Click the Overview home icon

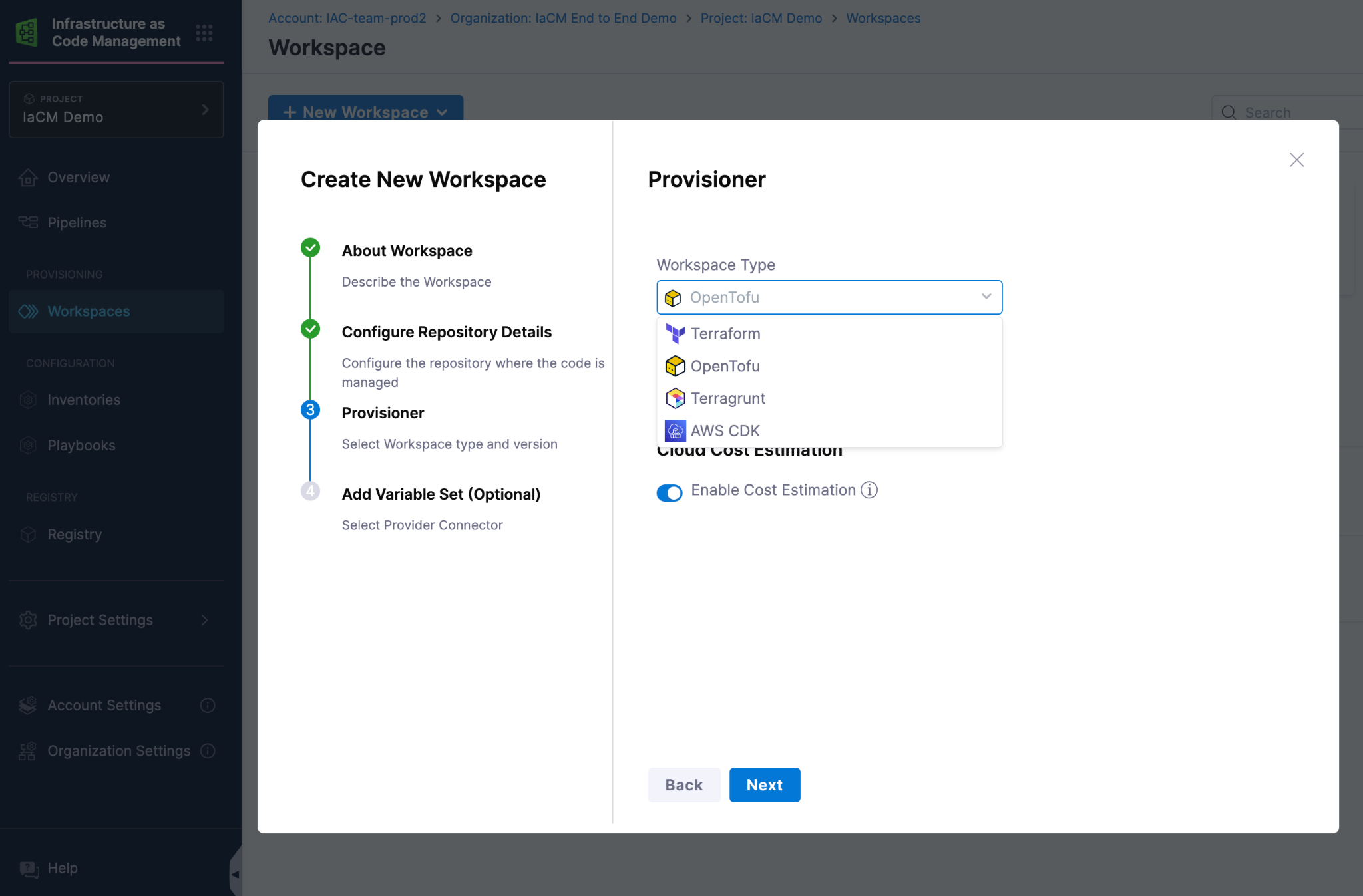click(x=28, y=178)
